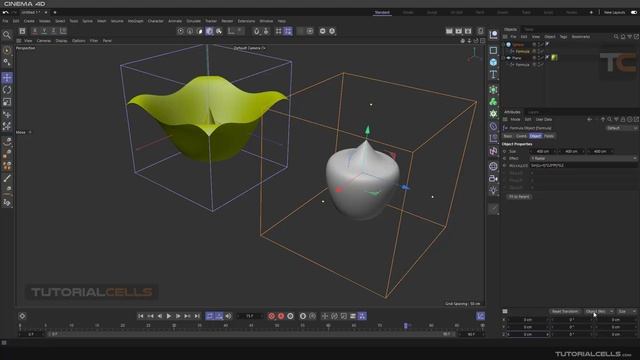This screenshot has height=360, width=640.
Task: Click the Autokeying red icon
Action: 281,316
